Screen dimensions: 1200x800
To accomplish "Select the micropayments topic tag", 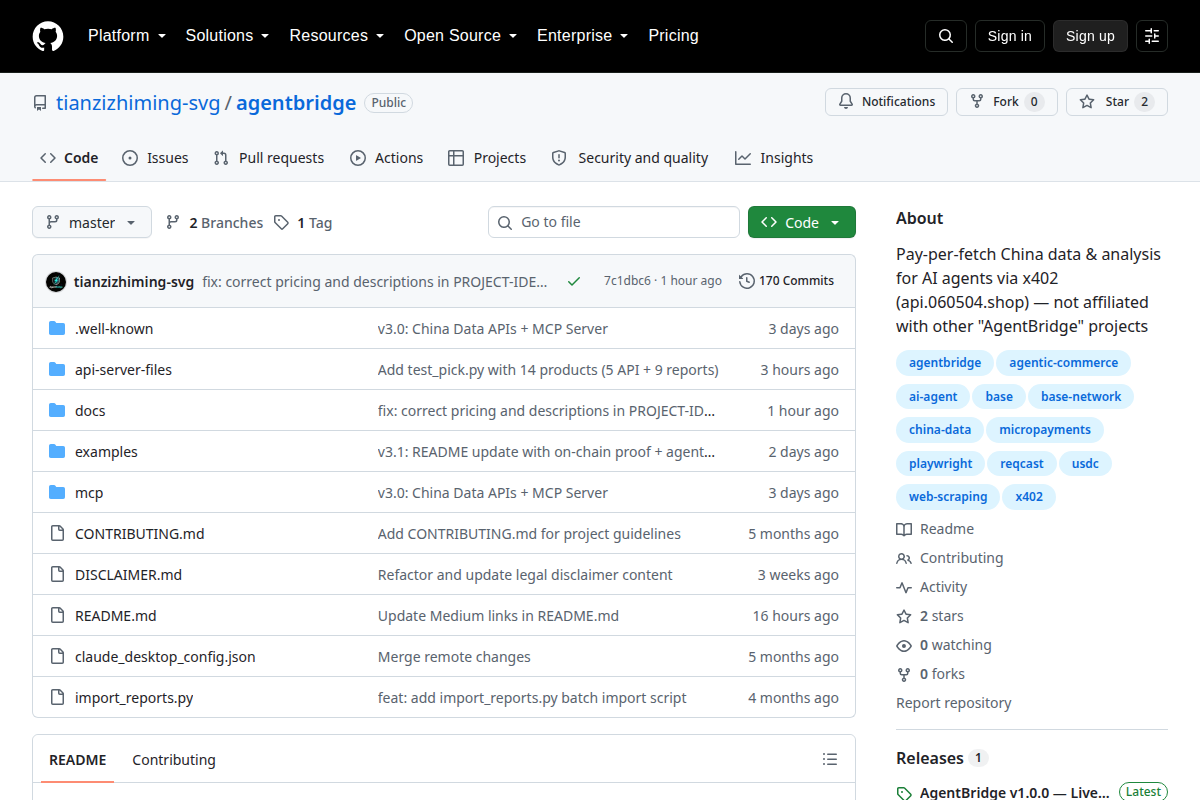I will coord(1045,430).
